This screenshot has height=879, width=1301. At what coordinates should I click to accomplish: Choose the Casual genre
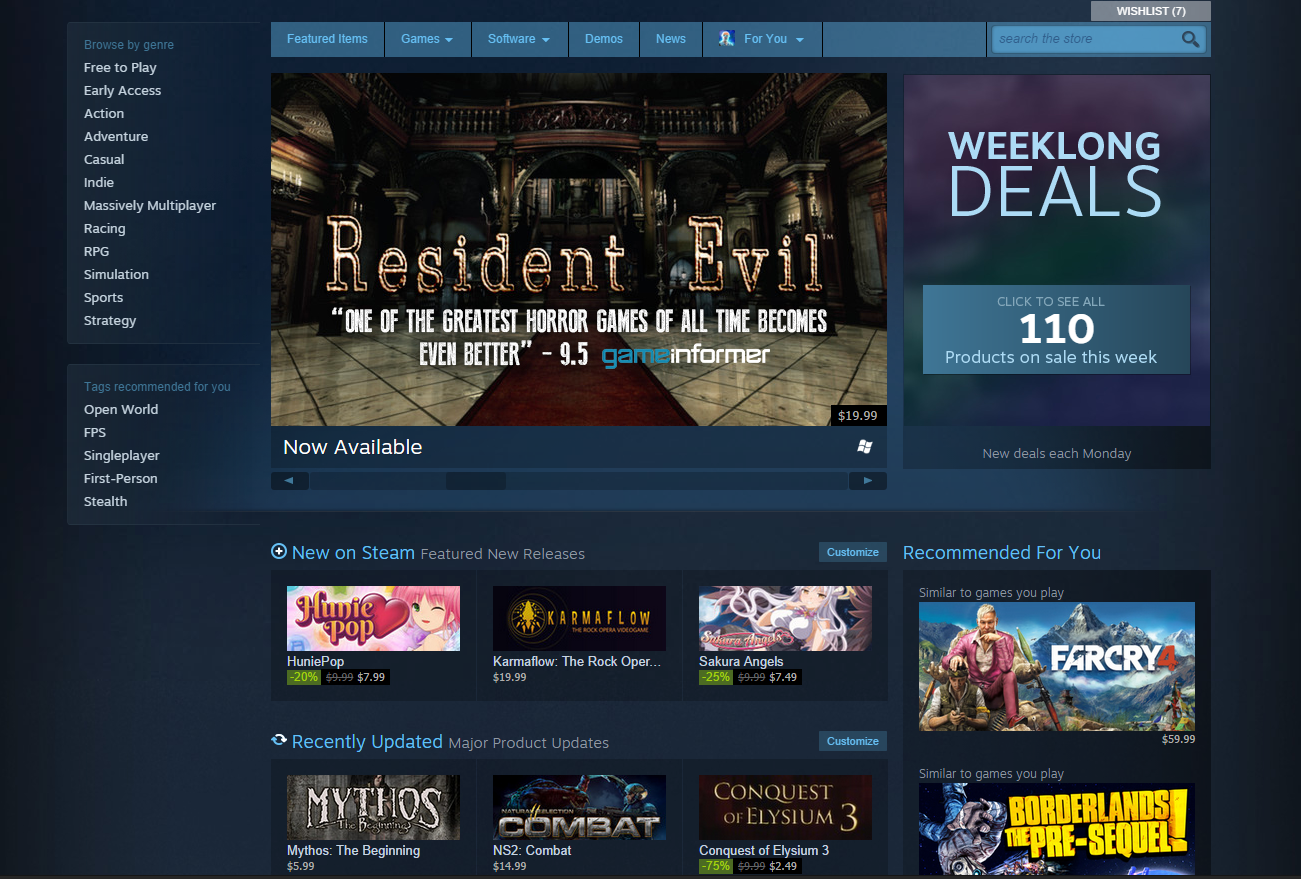[104, 160]
